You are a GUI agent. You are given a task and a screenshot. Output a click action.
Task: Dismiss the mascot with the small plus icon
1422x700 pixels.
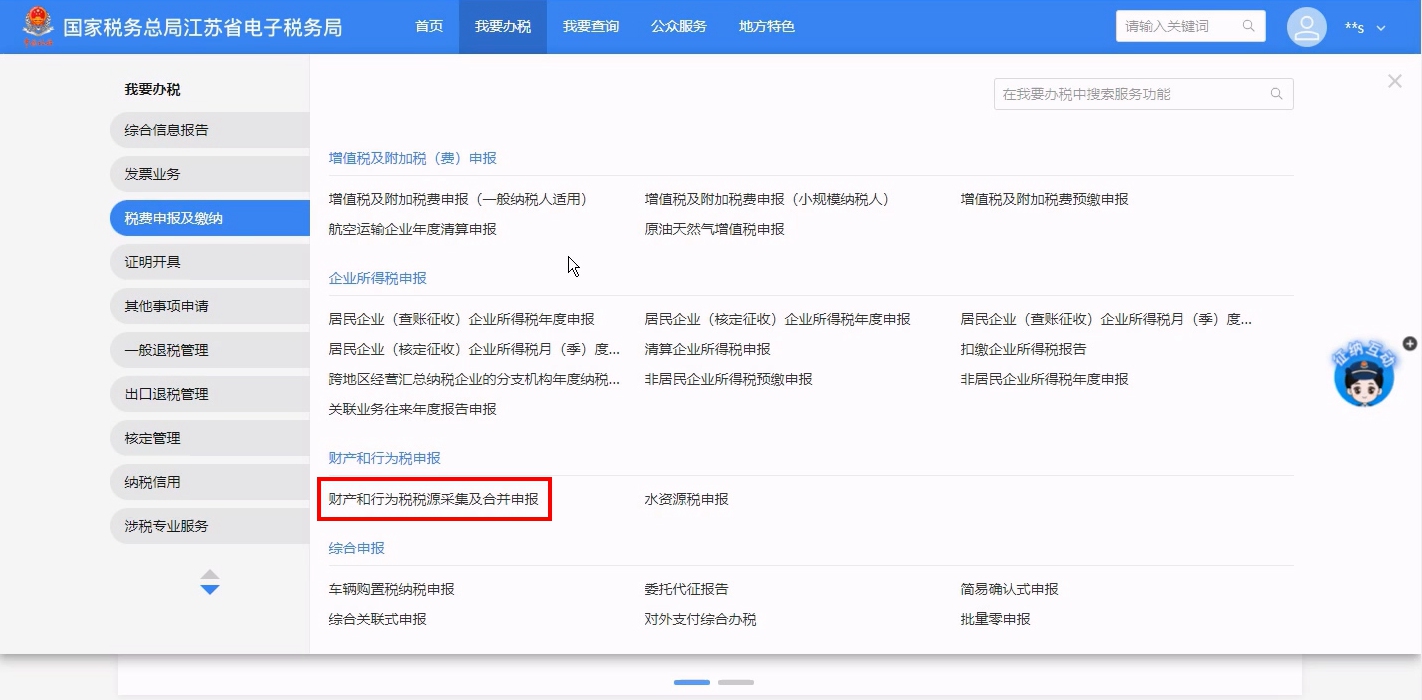point(1410,344)
